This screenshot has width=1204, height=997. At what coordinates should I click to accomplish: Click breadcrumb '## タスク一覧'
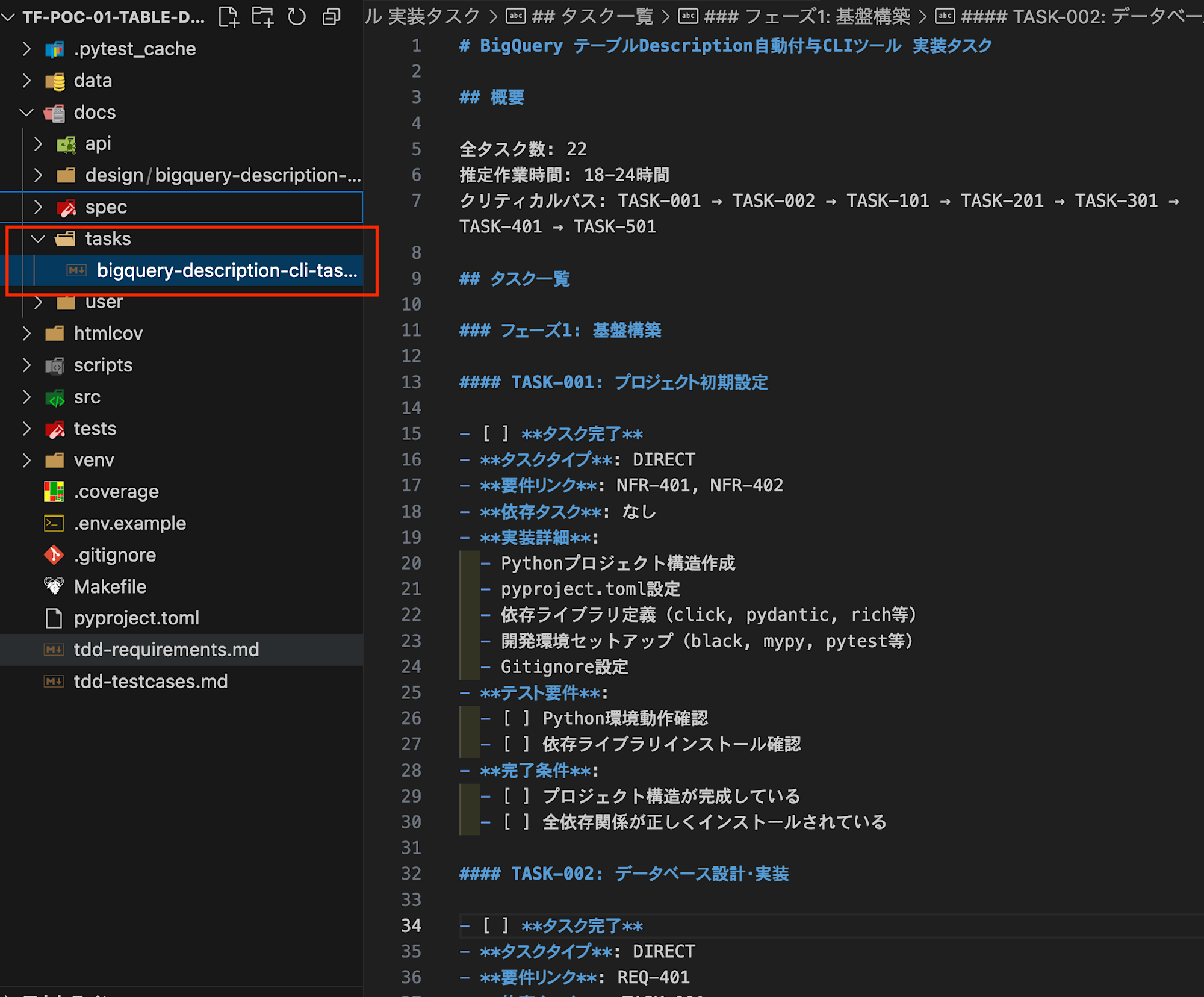(x=592, y=17)
